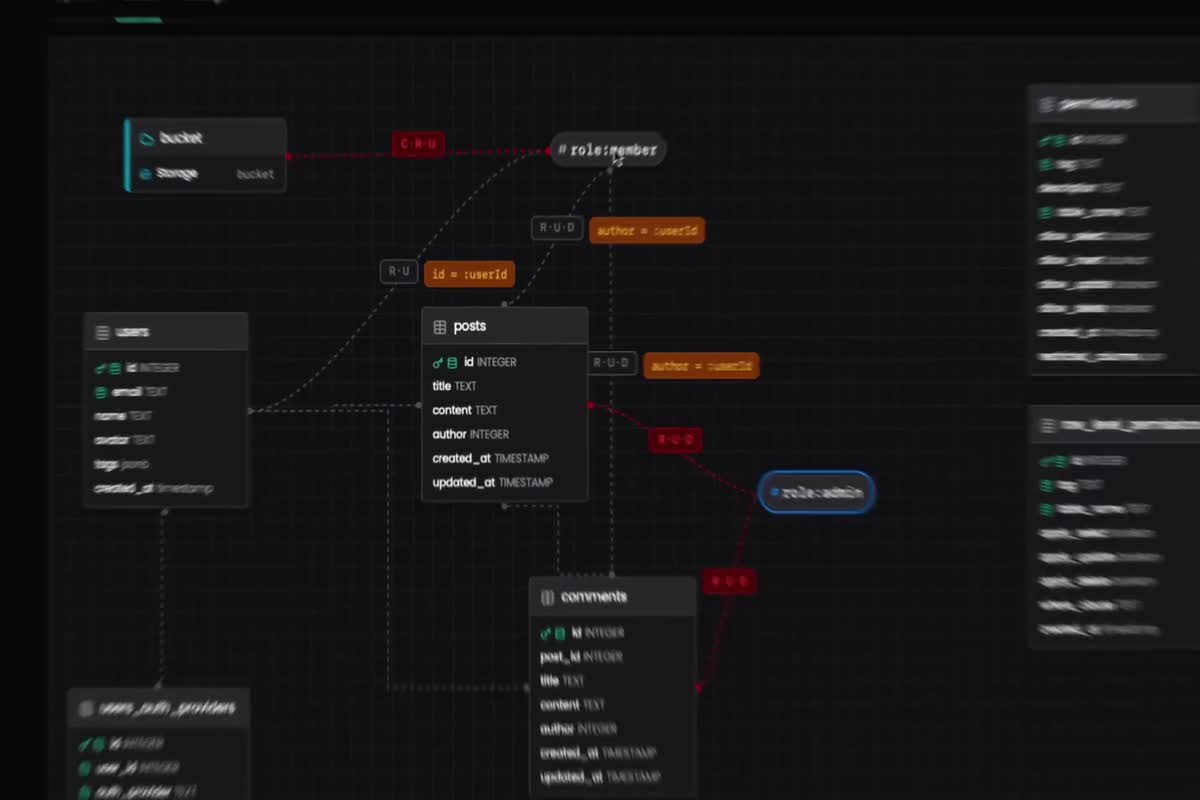
Task: Click the comments created_at TIMESTAMP row
Action: tap(612, 753)
